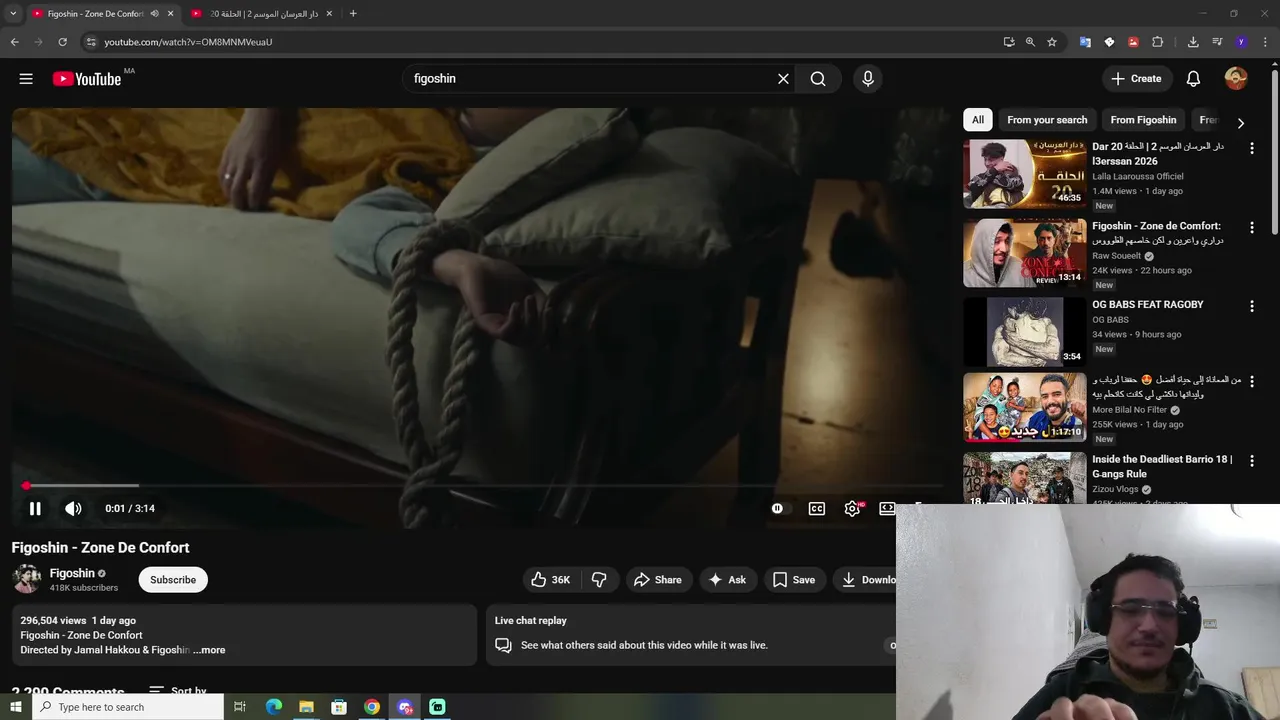The image size is (1280, 720).
Task: Subscribe to Figoshin channel
Action: pos(173,580)
